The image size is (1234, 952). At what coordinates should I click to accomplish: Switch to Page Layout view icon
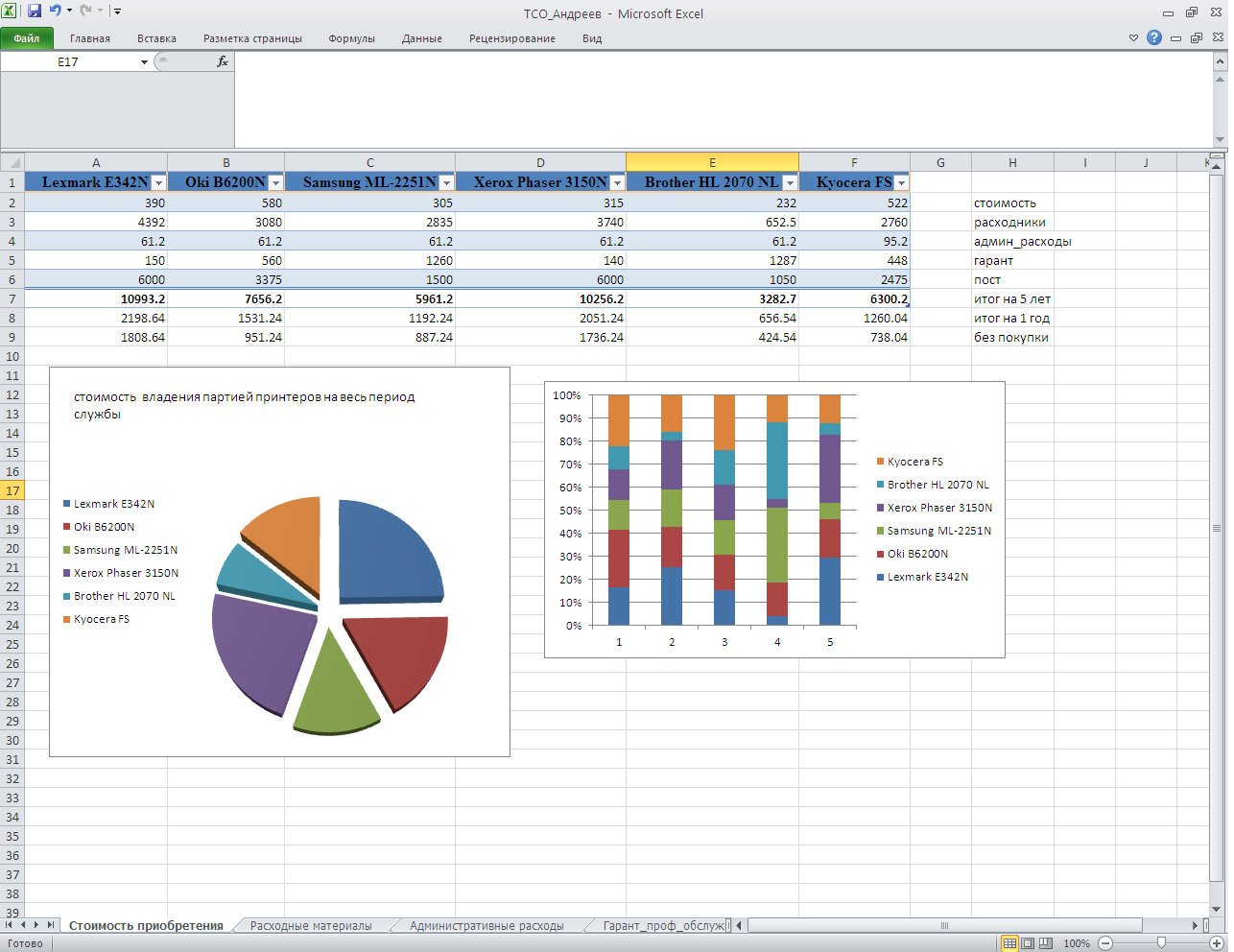coord(1028,943)
